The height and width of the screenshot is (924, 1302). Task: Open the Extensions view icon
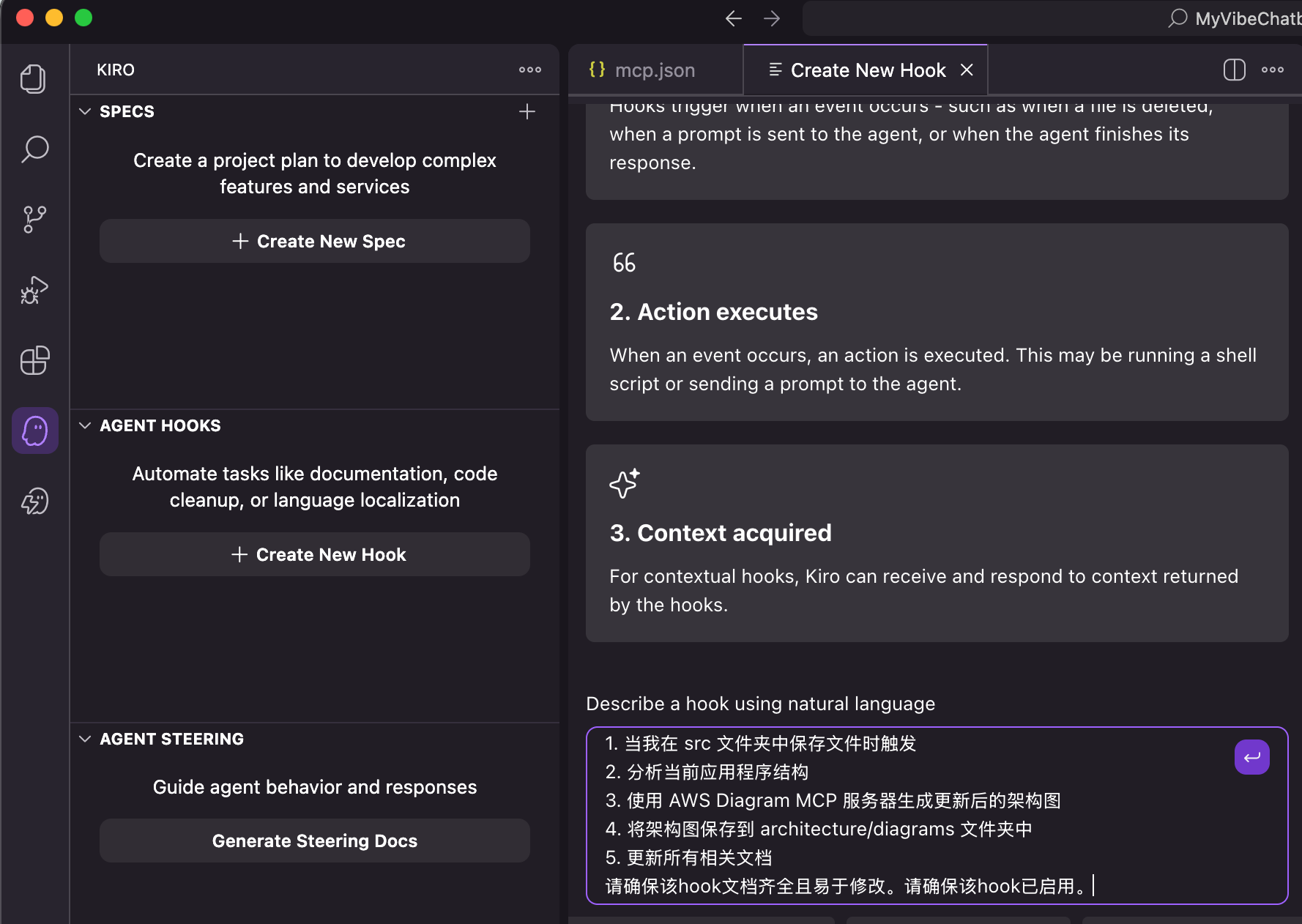(x=34, y=360)
